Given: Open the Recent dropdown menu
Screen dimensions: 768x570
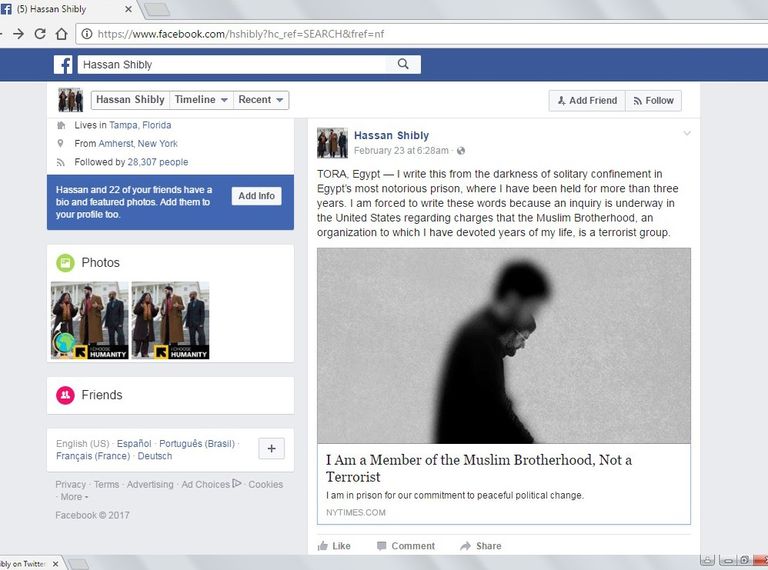Looking at the screenshot, I should [261, 100].
